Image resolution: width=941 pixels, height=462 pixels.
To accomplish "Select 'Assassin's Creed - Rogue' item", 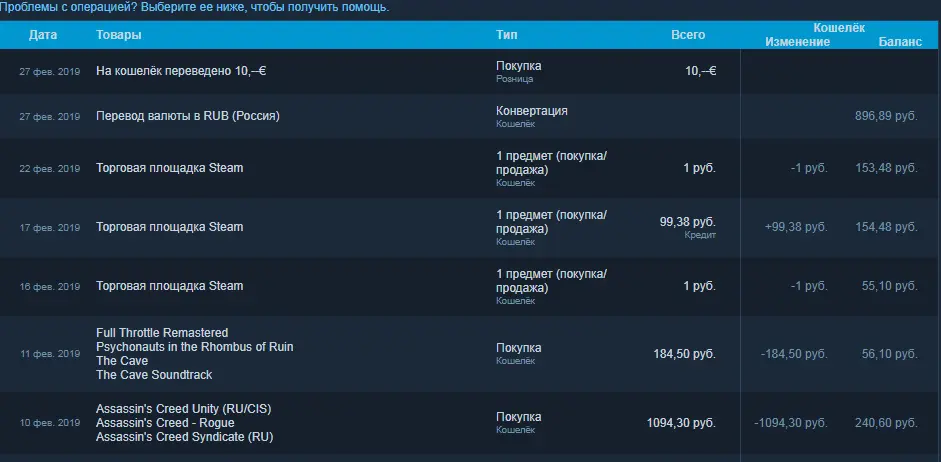I will click(165, 423).
